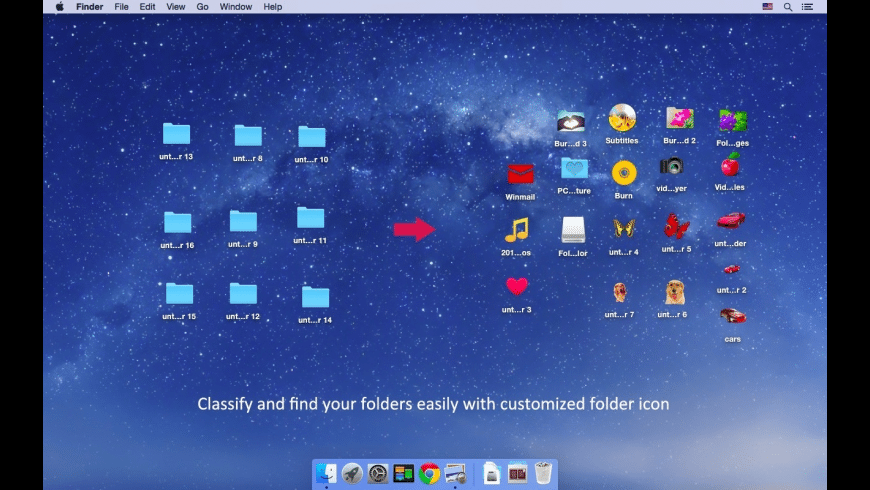Open the input source flag menu
Image resolution: width=870 pixels, height=490 pixels.
[767, 7]
